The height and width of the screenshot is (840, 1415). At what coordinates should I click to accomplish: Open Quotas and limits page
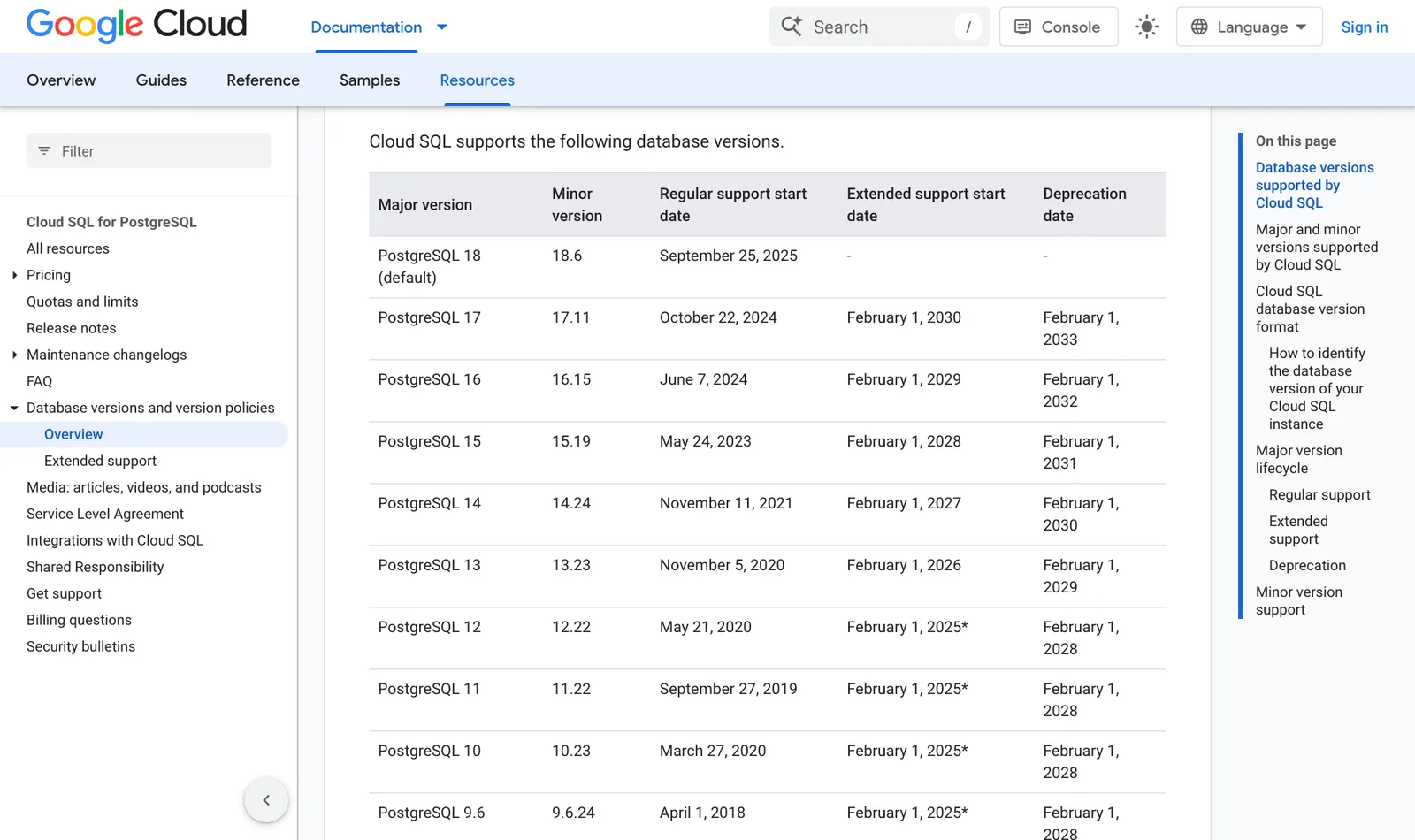coord(82,302)
